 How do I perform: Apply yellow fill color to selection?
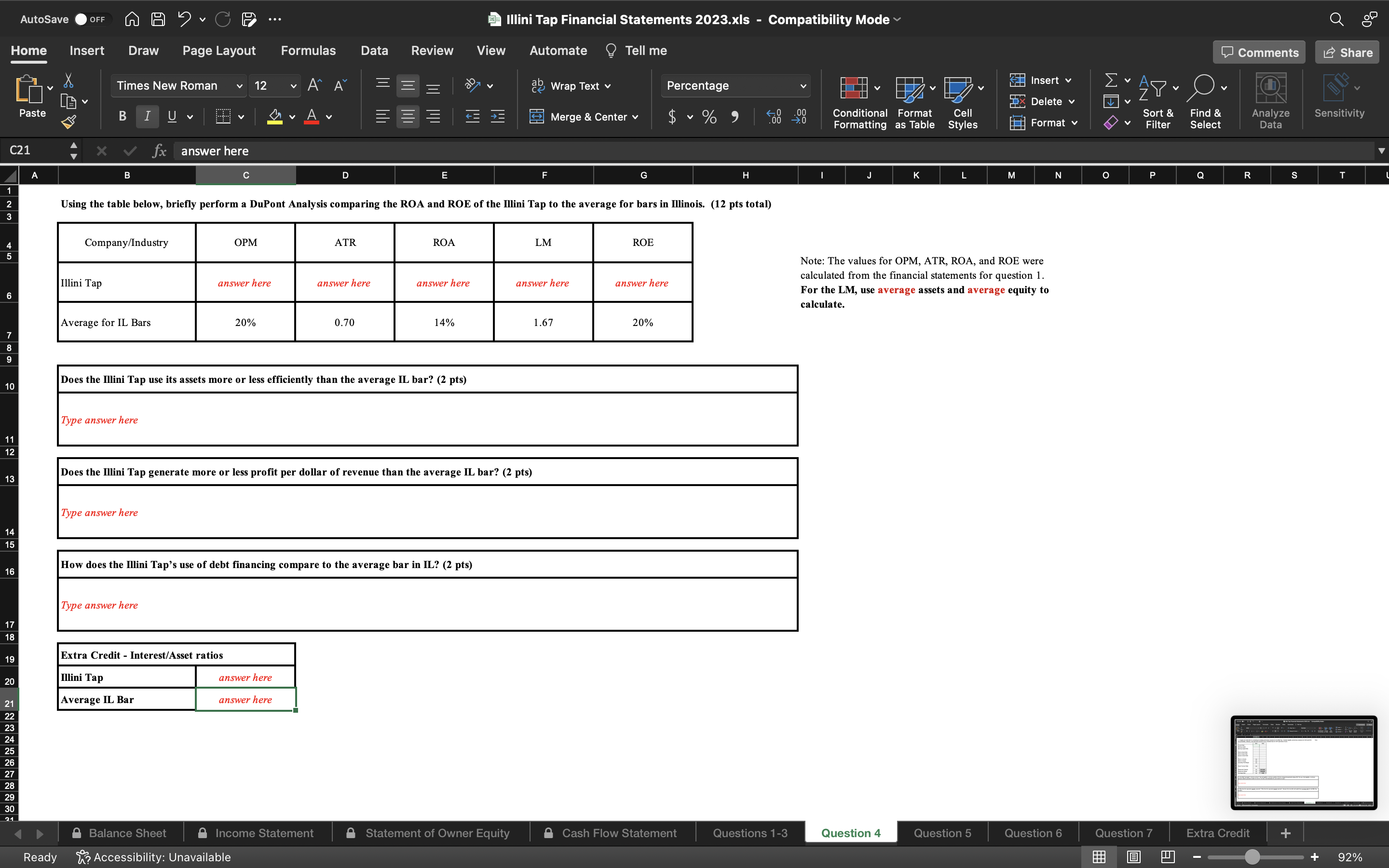[275, 117]
